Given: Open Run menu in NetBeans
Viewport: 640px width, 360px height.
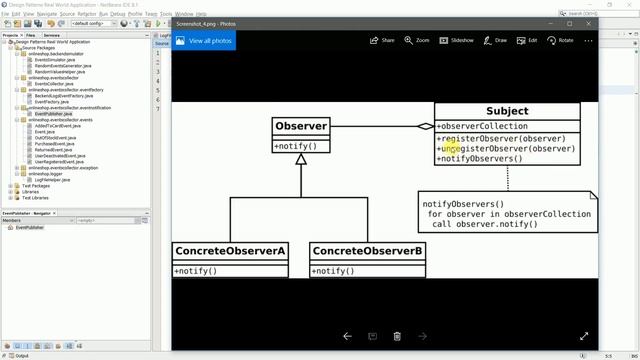Looking at the screenshot, I should [x=104, y=14].
